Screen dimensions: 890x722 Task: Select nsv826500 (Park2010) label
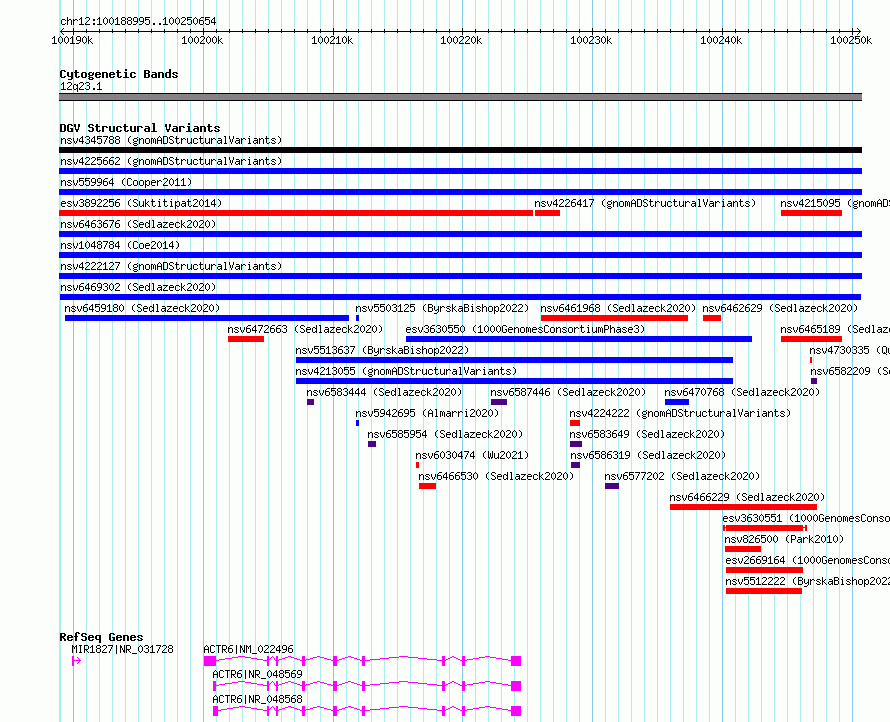(784, 539)
